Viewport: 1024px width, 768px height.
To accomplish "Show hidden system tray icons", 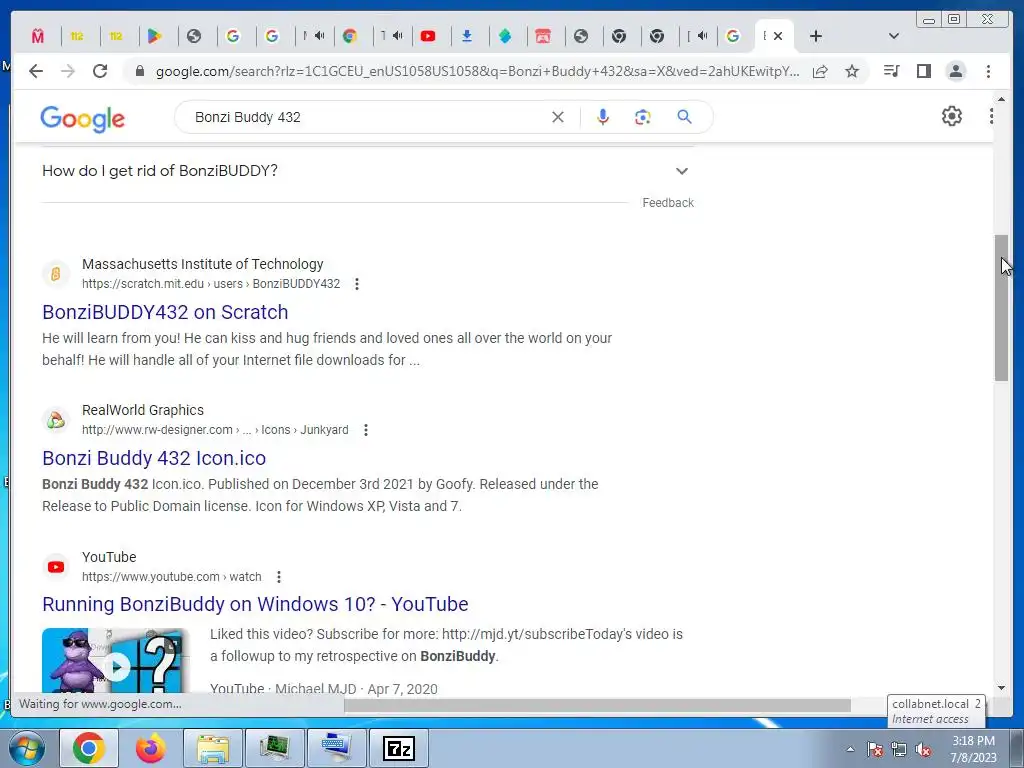I will tap(850, 750).
